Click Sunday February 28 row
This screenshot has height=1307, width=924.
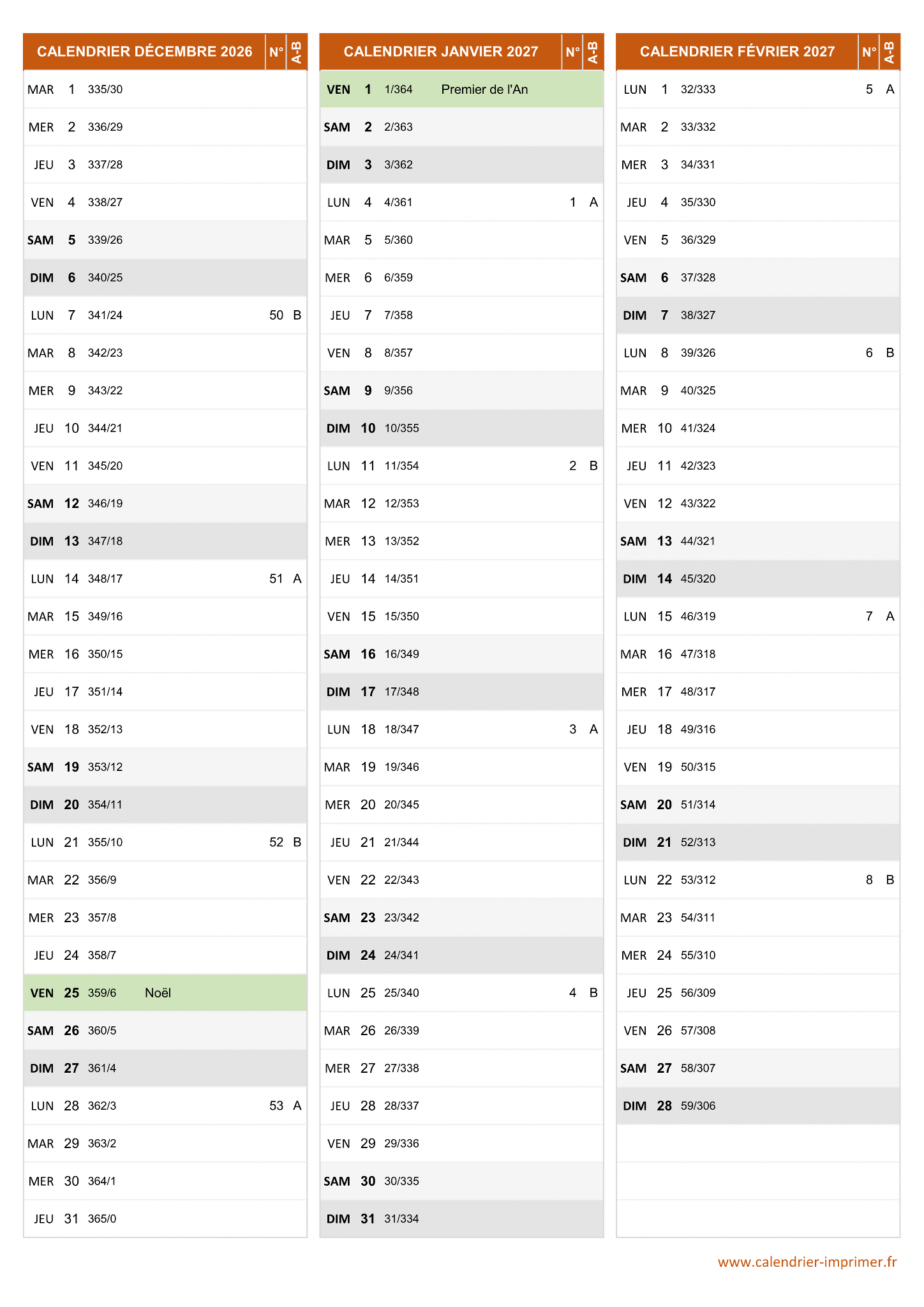758,1106
